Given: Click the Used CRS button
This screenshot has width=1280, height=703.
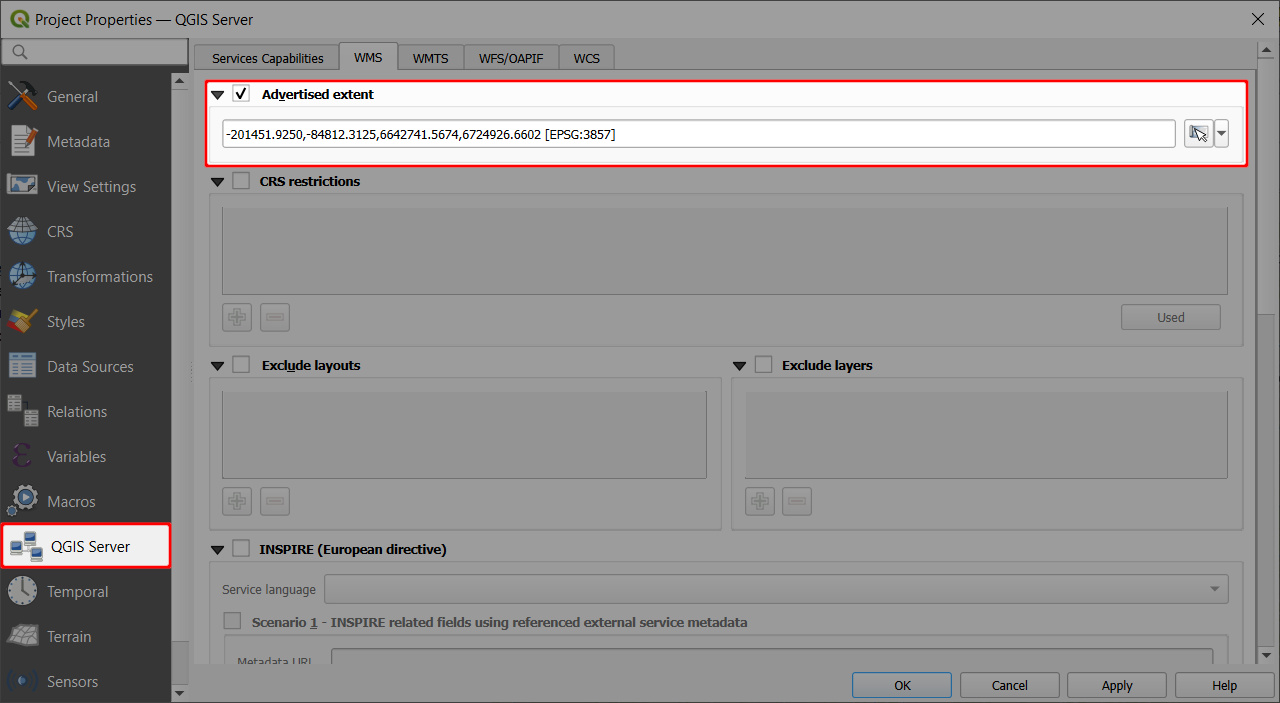Looking at the screenshot, I should point(1171,317).
